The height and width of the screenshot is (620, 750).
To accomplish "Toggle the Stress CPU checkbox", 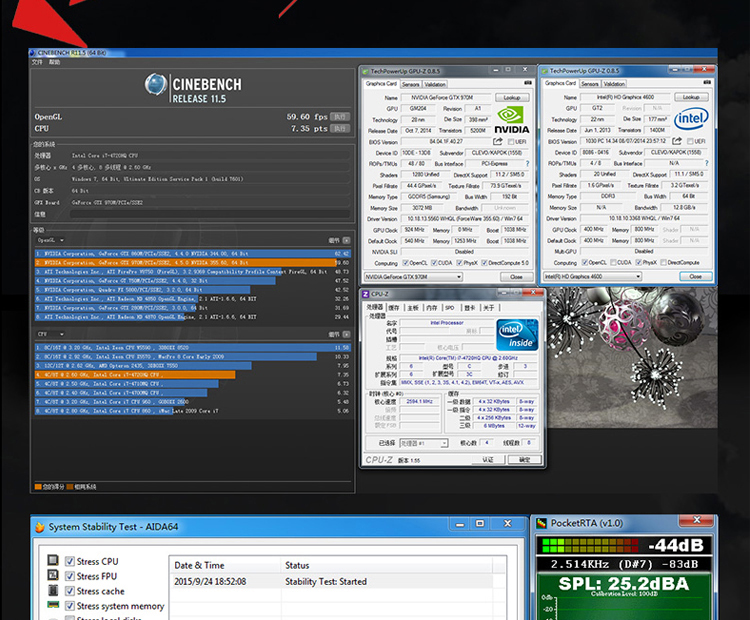I will point(70,561).
